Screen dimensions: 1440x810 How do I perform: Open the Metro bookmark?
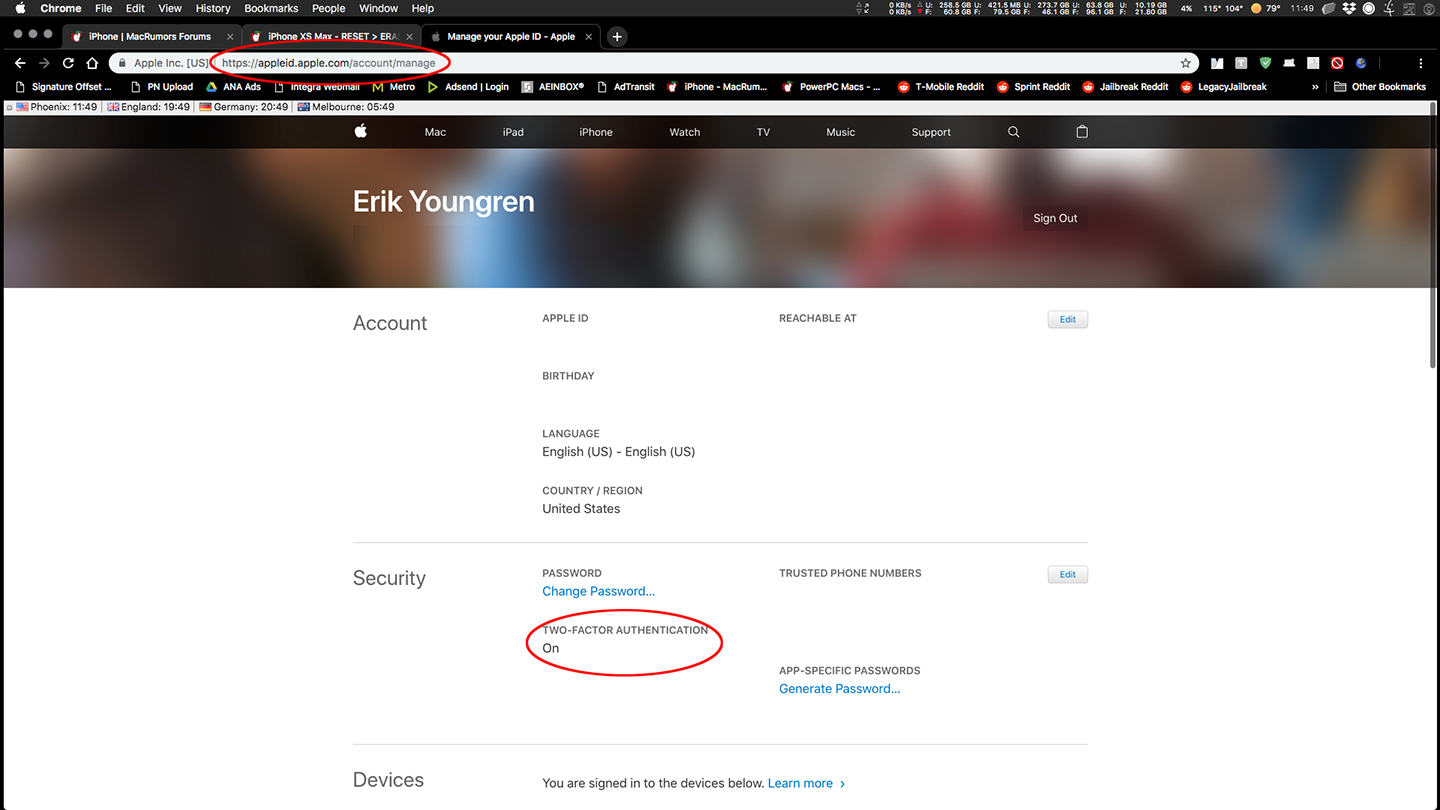pos(393,87)
